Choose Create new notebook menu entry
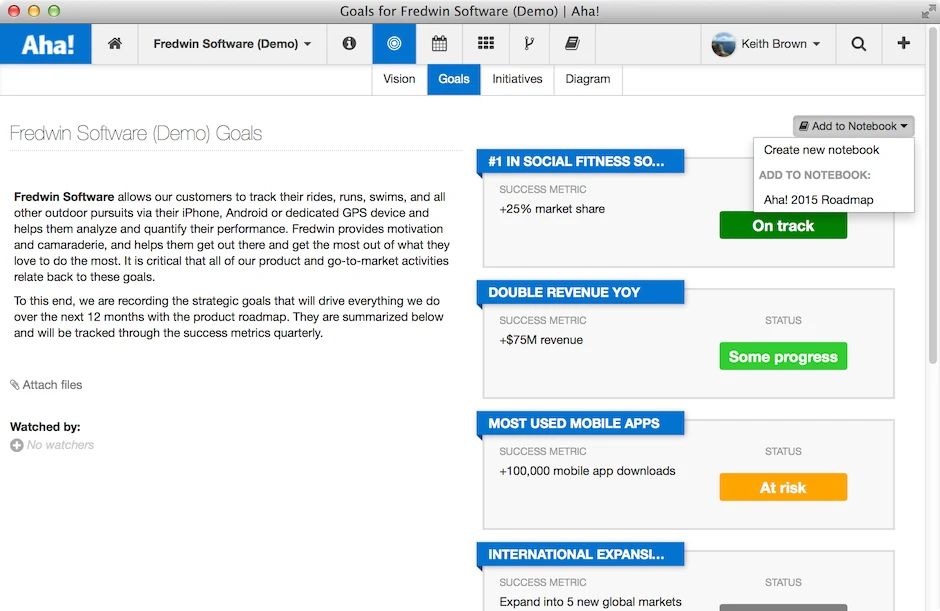 [x=821, y=150]
